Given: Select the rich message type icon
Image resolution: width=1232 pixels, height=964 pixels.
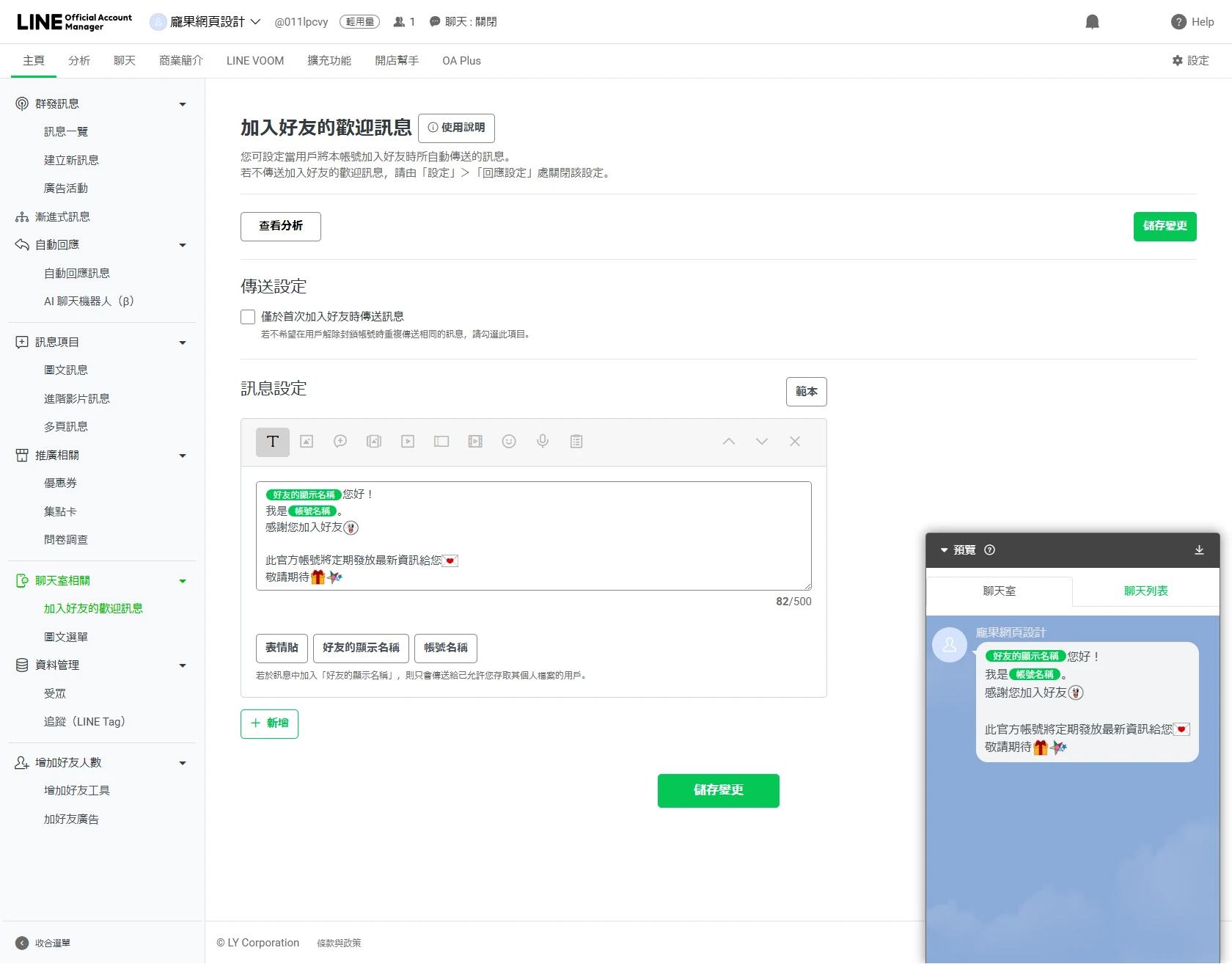Looking at the screenshot, I should [374, 442].
